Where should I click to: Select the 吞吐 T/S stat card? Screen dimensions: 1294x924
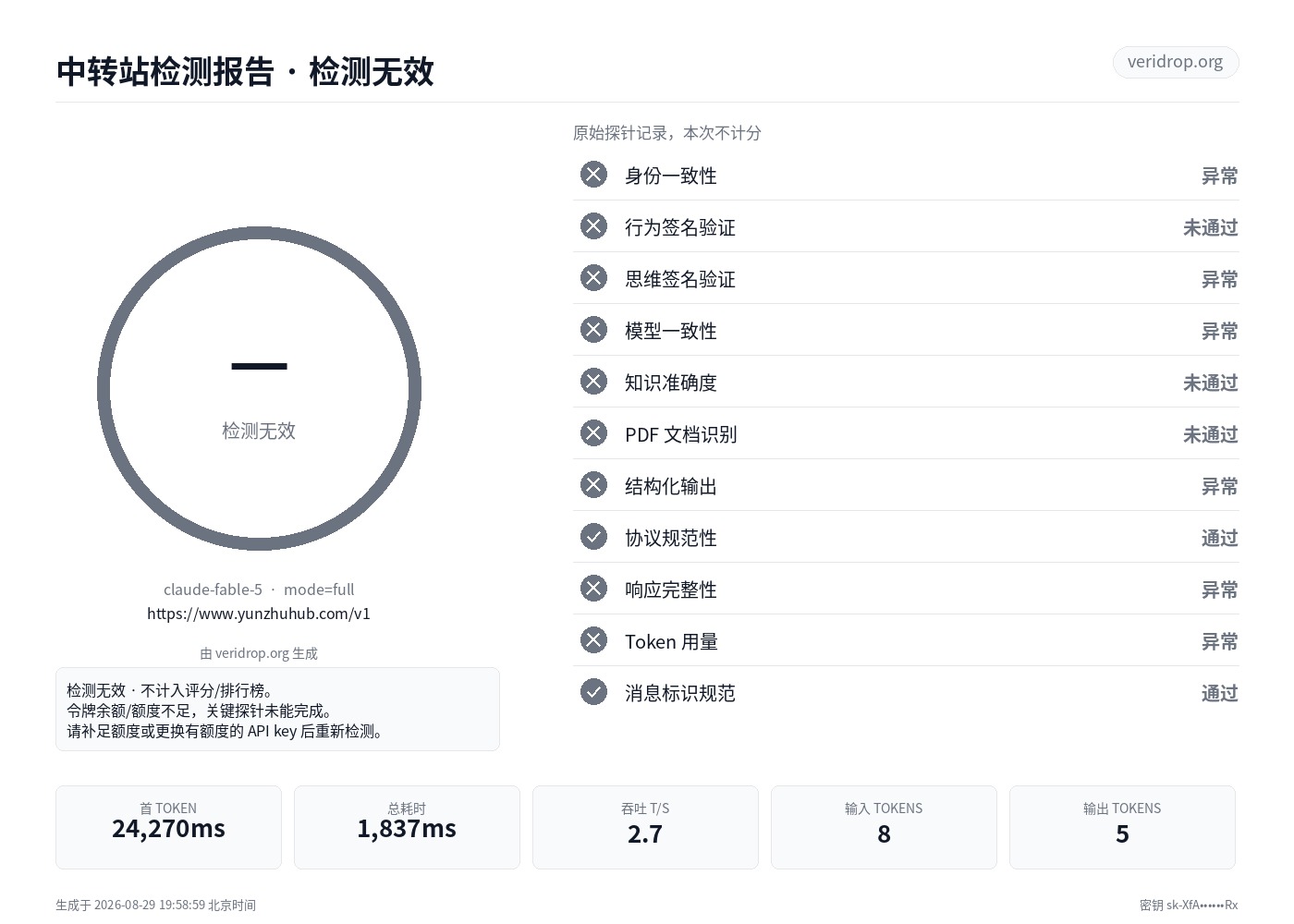coord(645,827)
